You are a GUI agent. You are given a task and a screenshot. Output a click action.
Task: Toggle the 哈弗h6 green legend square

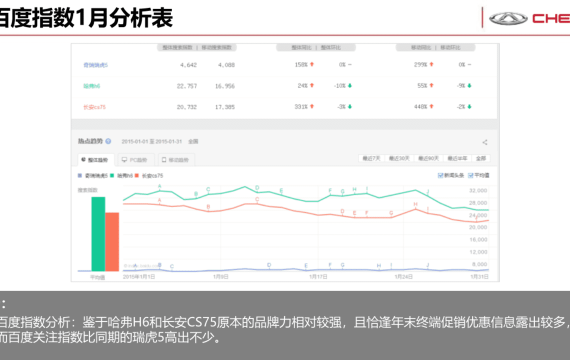tap(112, 176)
